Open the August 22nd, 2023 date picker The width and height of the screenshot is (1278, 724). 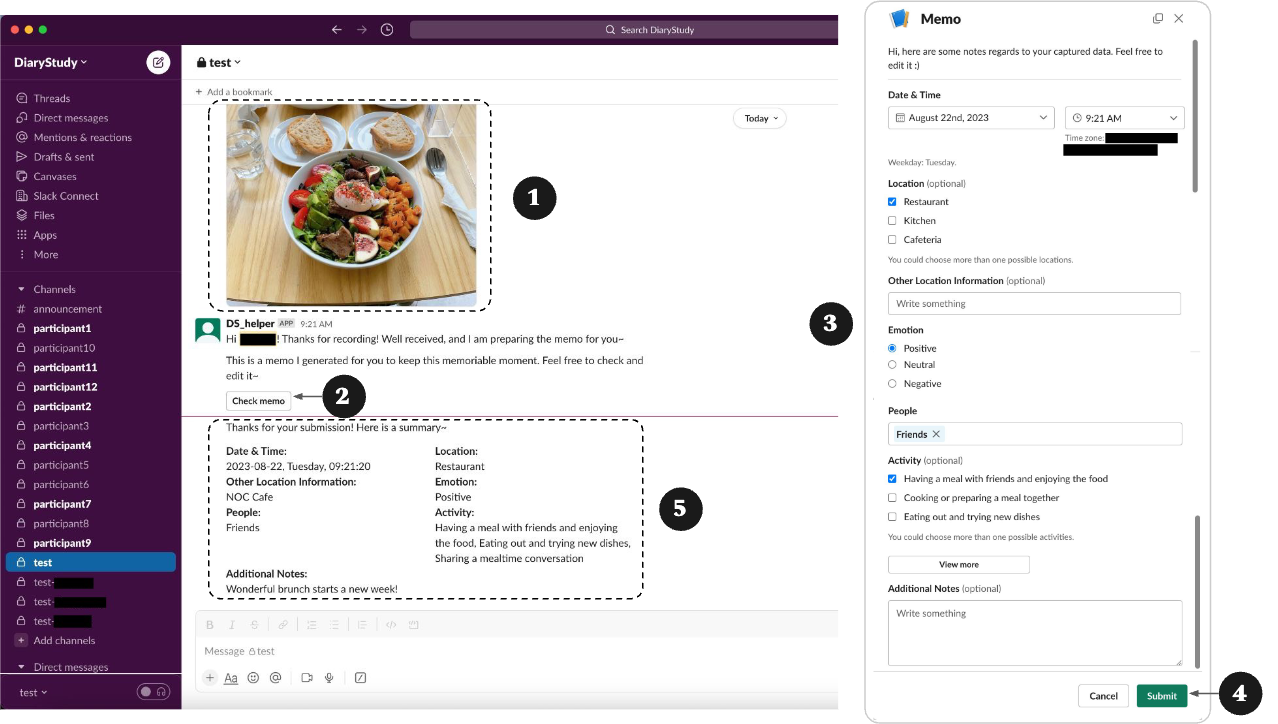click(x=971, y=117)
